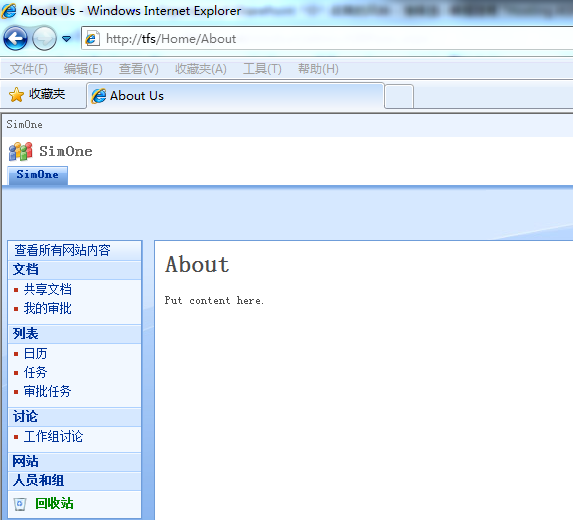Open the 工具(T) menu
Viewport: 573px width, 520px height.
pyautogui.click(x=262, y=69)
